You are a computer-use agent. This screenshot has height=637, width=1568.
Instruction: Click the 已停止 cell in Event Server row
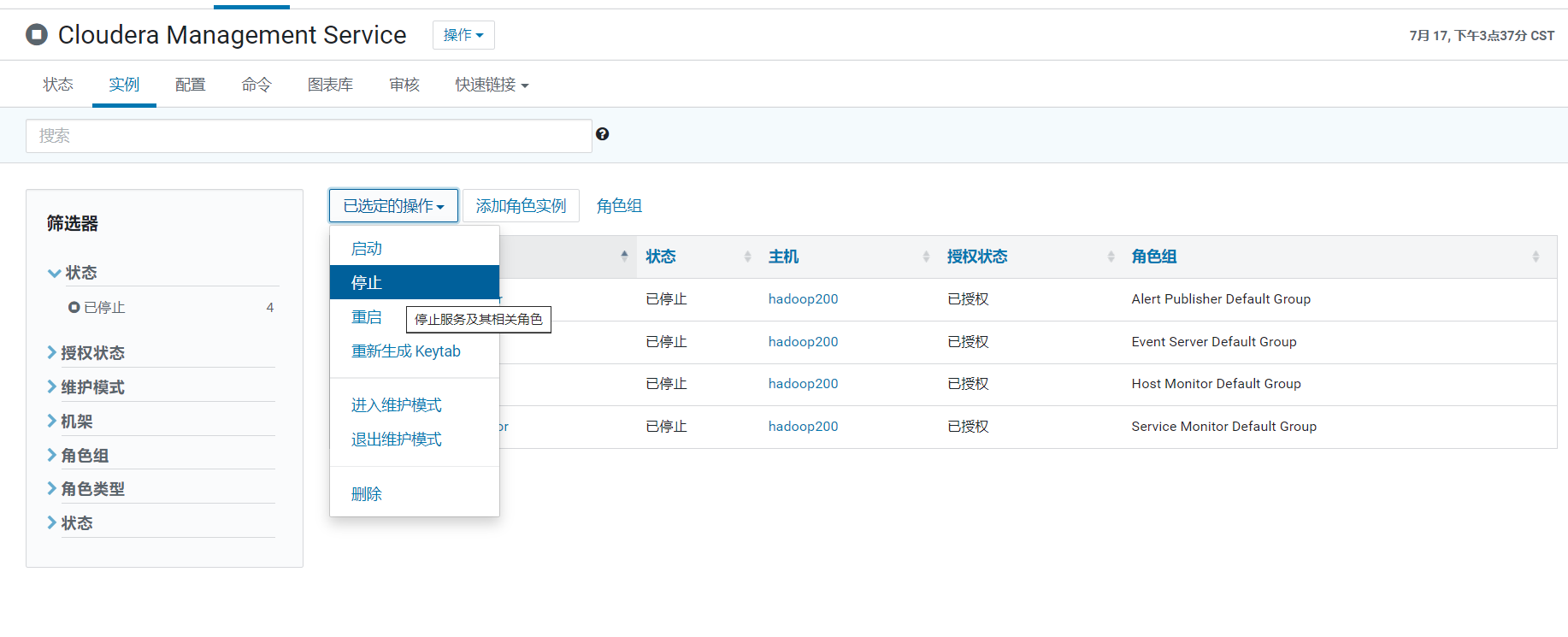pyautogui.click(x=666, y=342)
